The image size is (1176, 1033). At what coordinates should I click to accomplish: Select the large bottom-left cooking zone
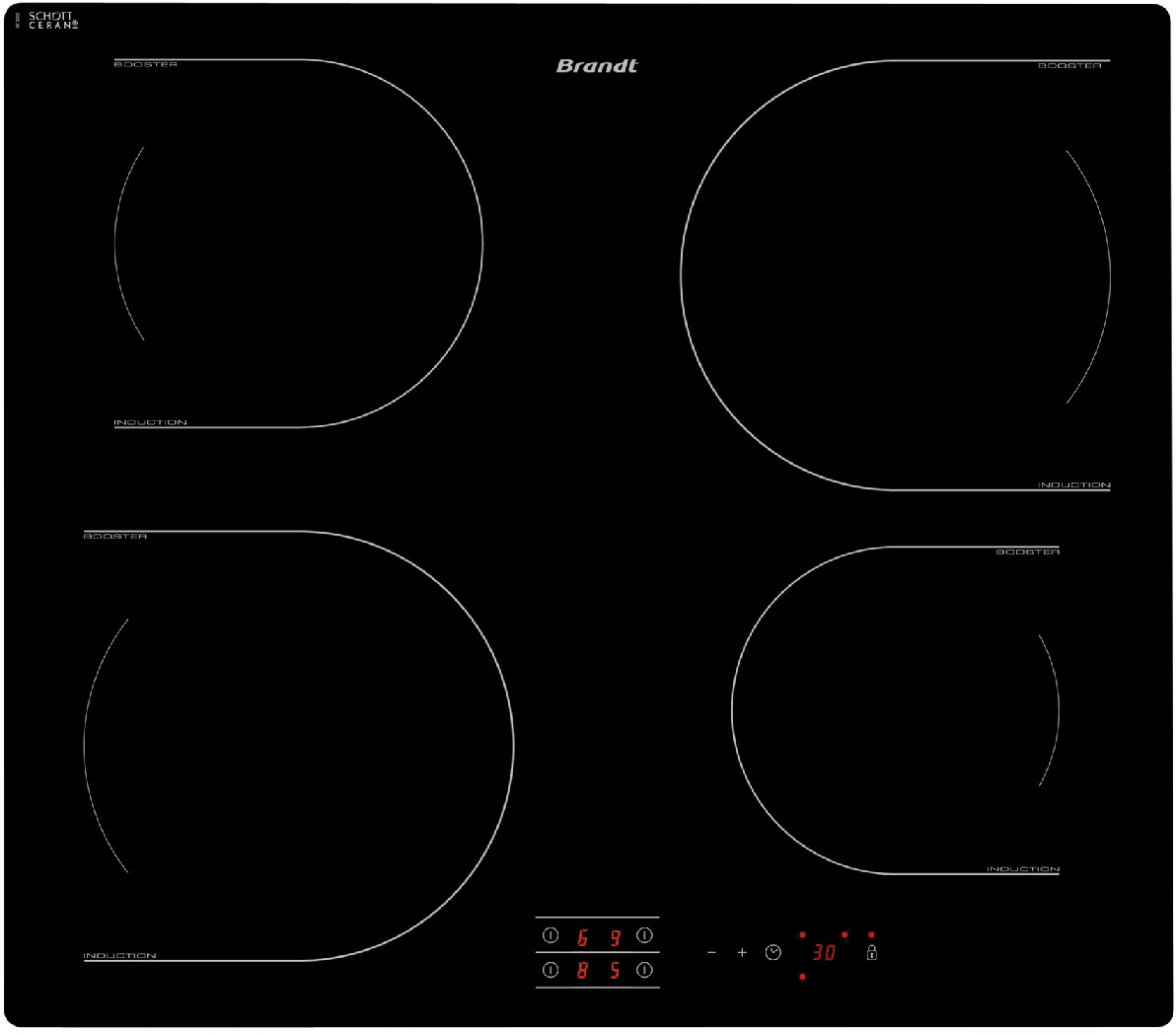299,746
